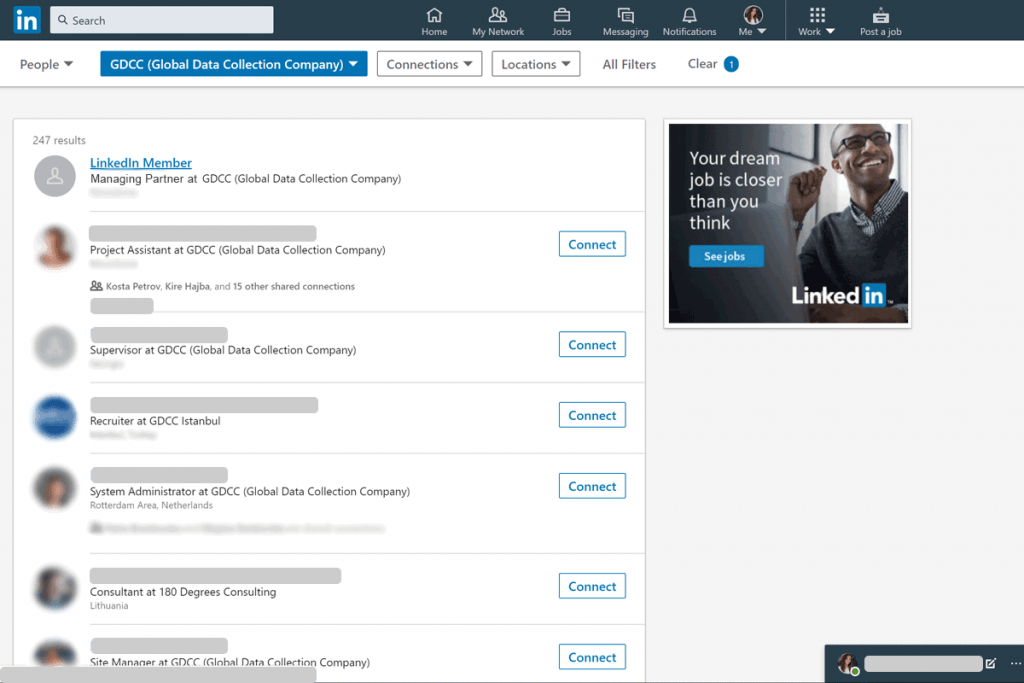This screenshot has width=1024, height=683.
Task: Click See jobs in the ad banner
Action: [726, 256]
